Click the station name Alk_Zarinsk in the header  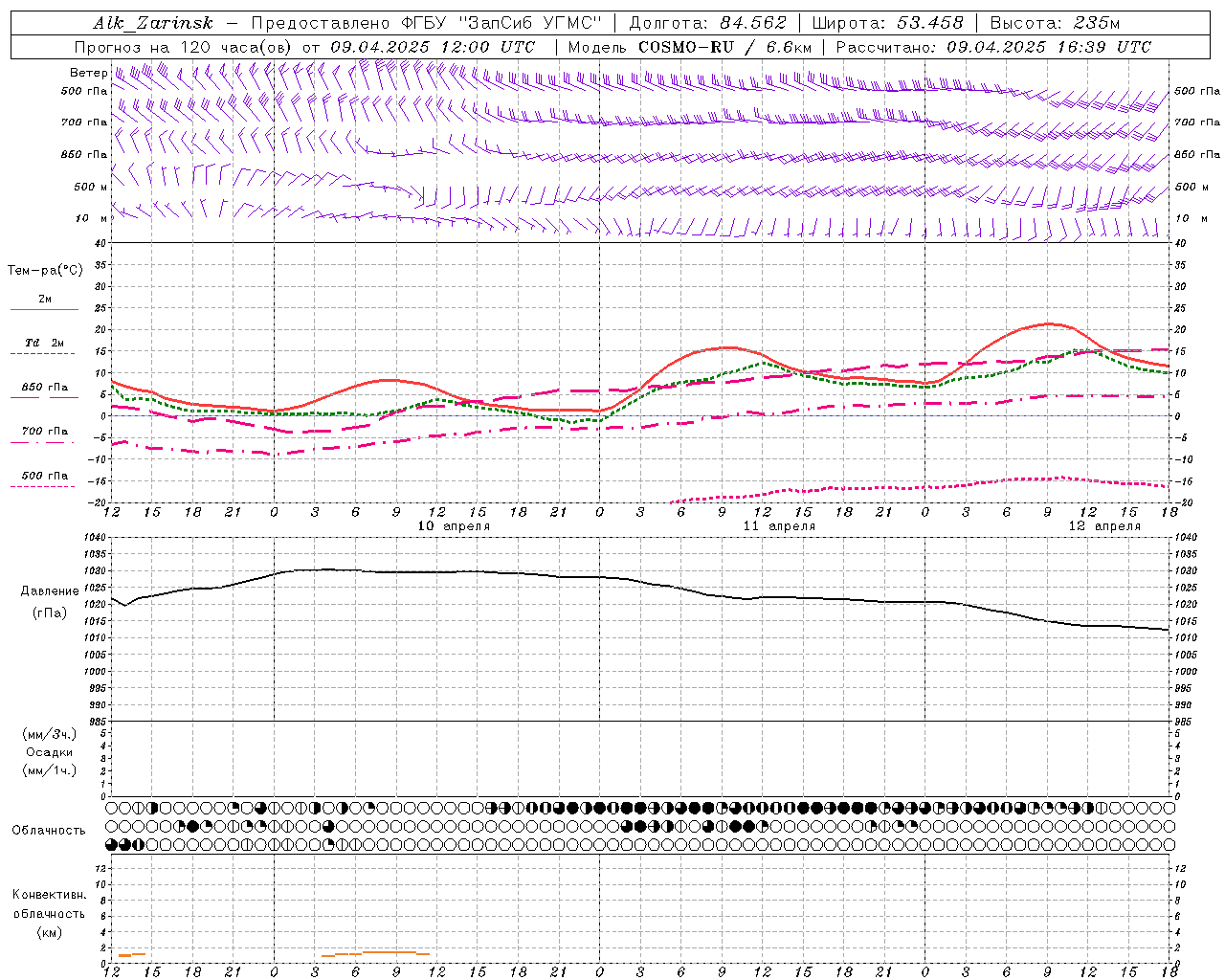tap(152, 23)
